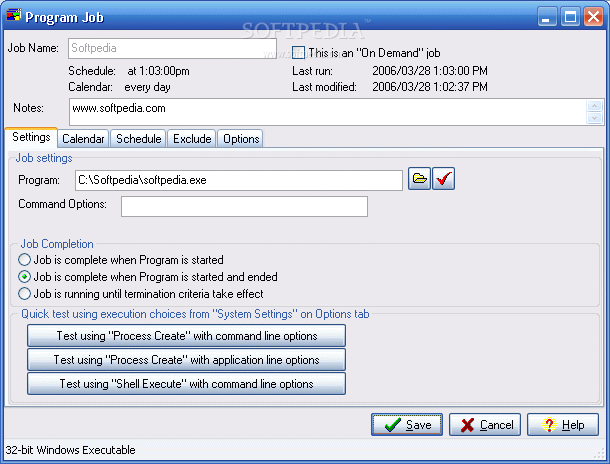
Task: Click the red checkmark verify program icon
Action: (443, 179)
